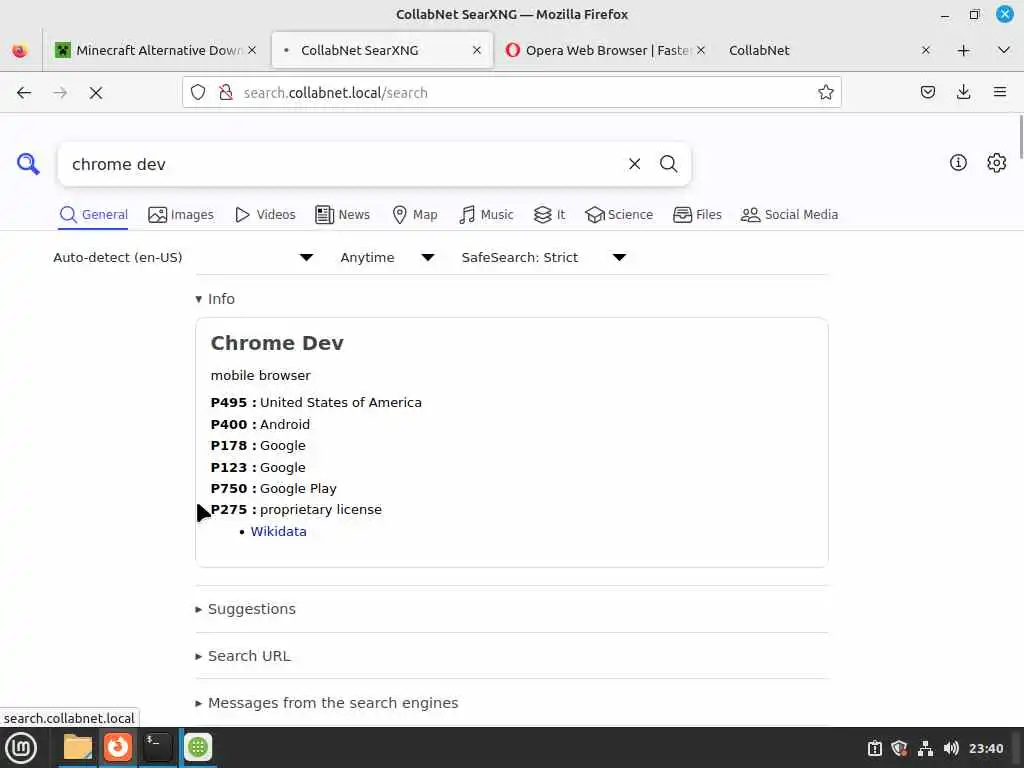Open the volume tray control
The image size is (1024, 768).
tap(951, 748)
